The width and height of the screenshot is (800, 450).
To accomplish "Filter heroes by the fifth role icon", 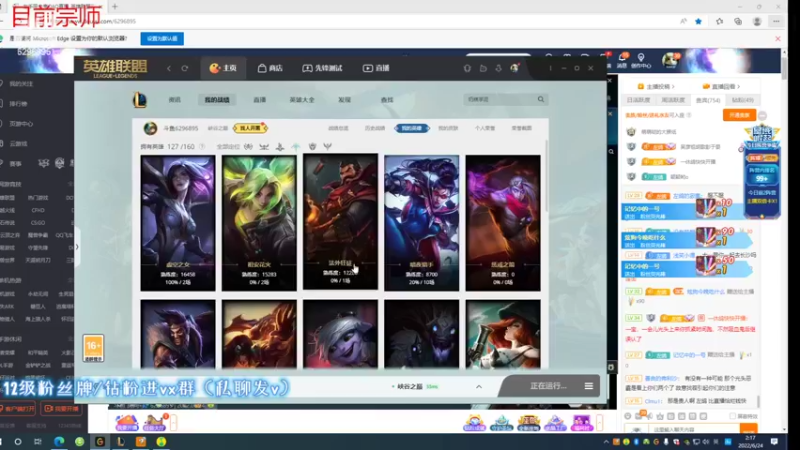I will pos(312,146).
